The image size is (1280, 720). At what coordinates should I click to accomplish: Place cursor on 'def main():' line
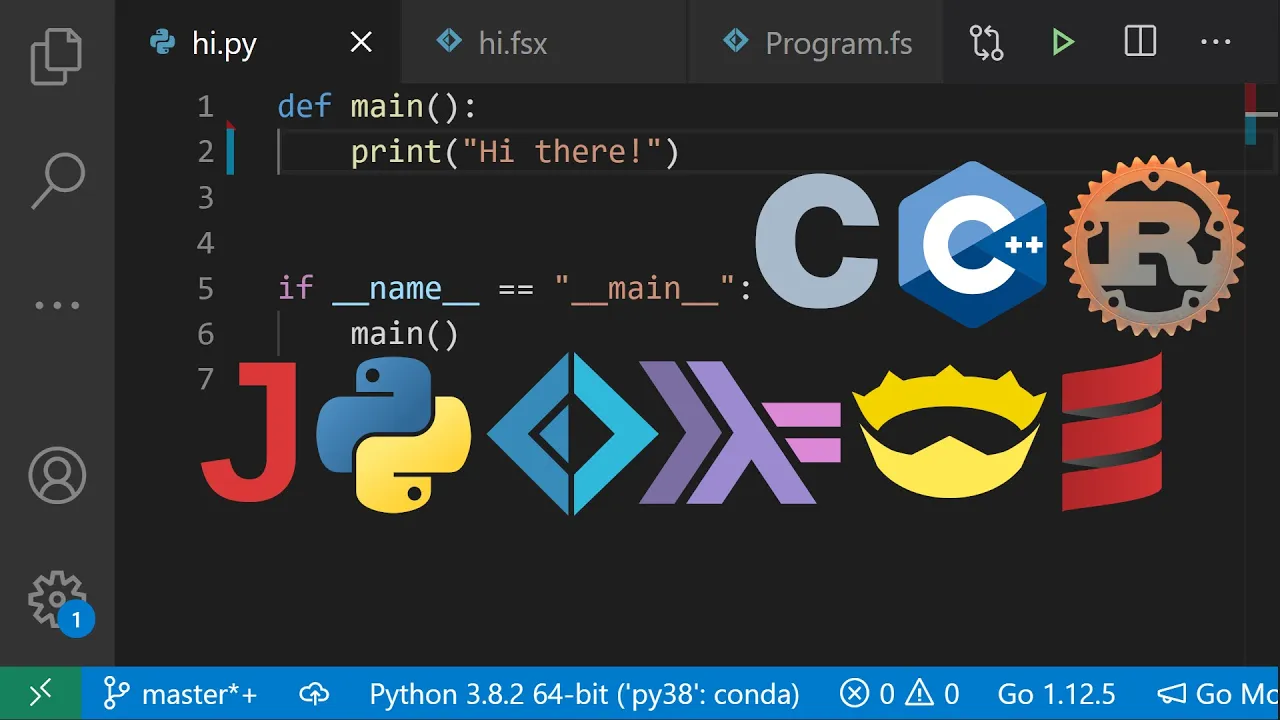tap(378, 106)
